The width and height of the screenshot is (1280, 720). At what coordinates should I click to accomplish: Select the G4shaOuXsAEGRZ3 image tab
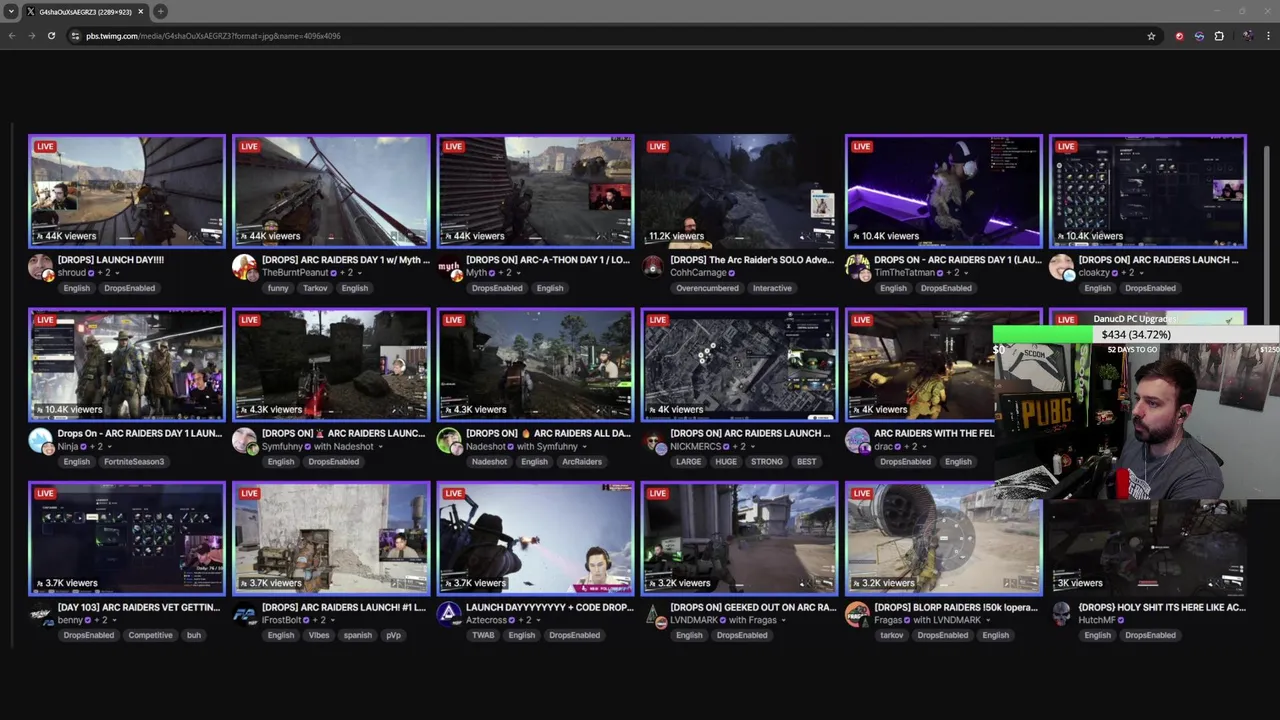(x=85, y=12)
